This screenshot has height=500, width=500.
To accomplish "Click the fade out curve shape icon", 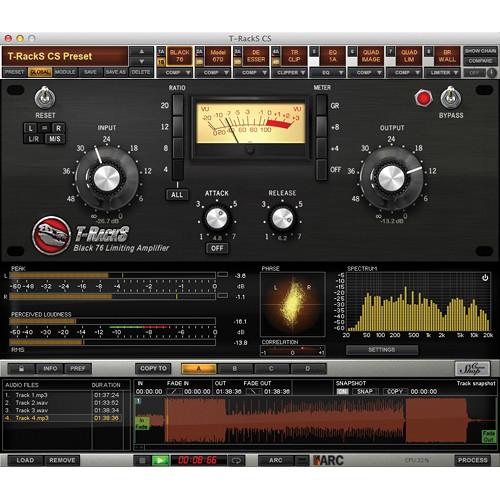I will 254,391.
